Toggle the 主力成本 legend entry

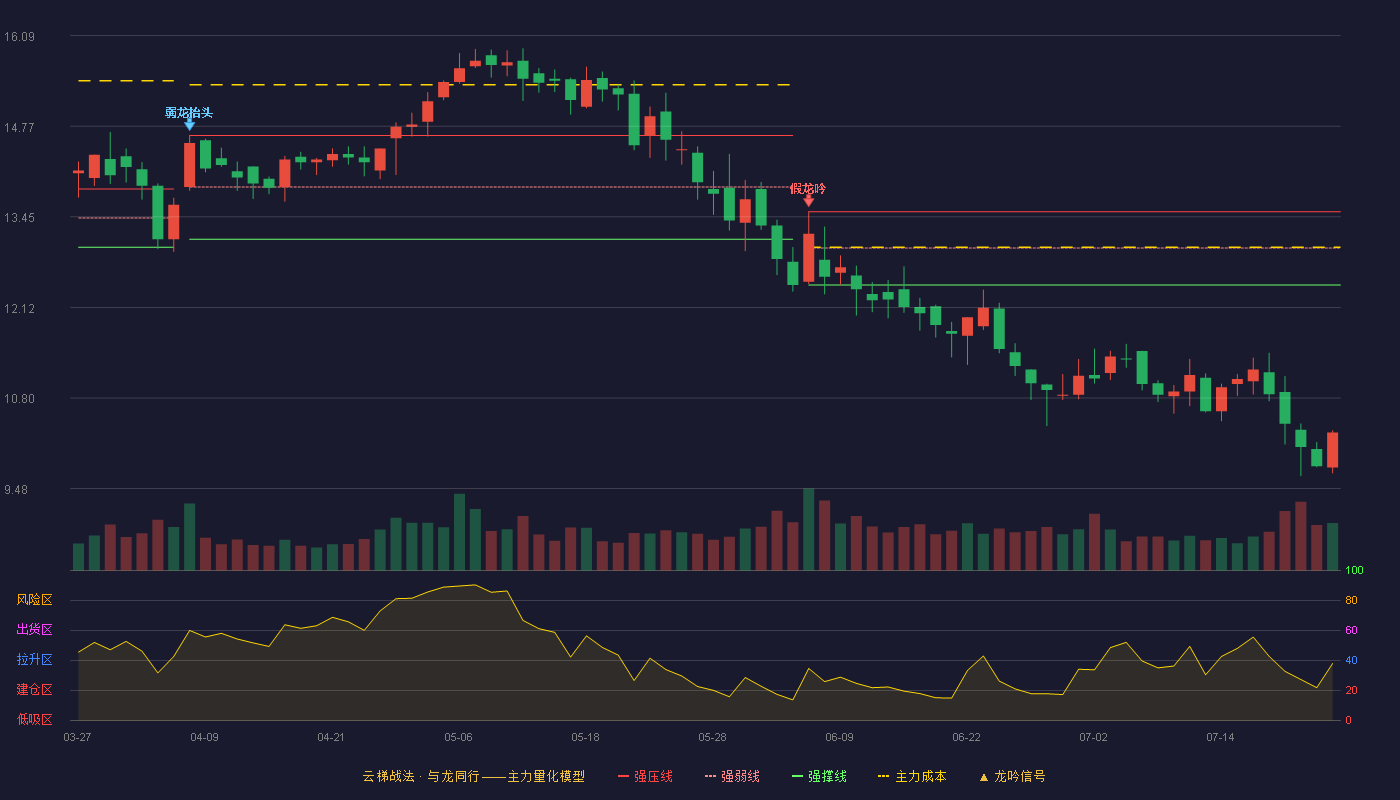tap(912, 776)
